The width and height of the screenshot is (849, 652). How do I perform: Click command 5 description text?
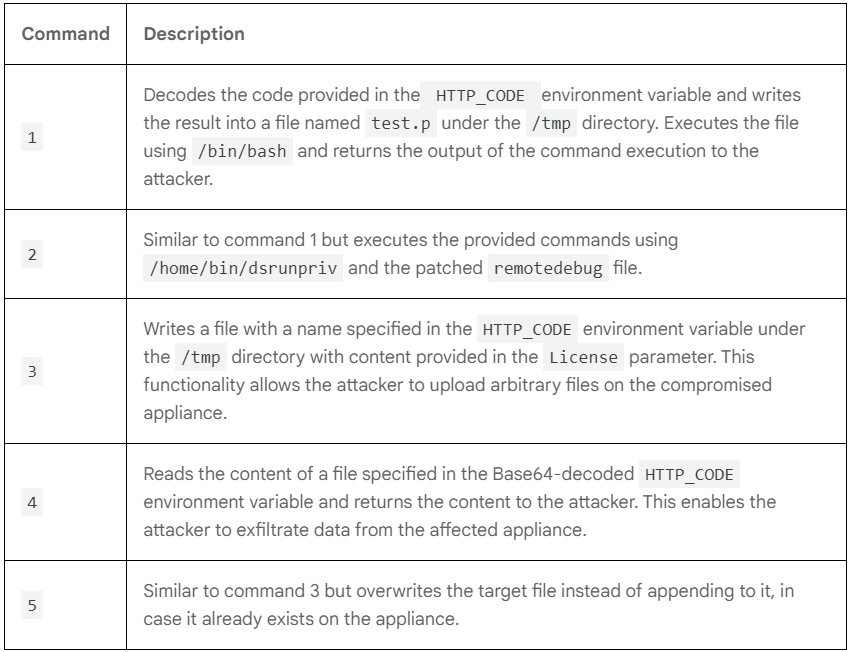(x=468, y=604)
